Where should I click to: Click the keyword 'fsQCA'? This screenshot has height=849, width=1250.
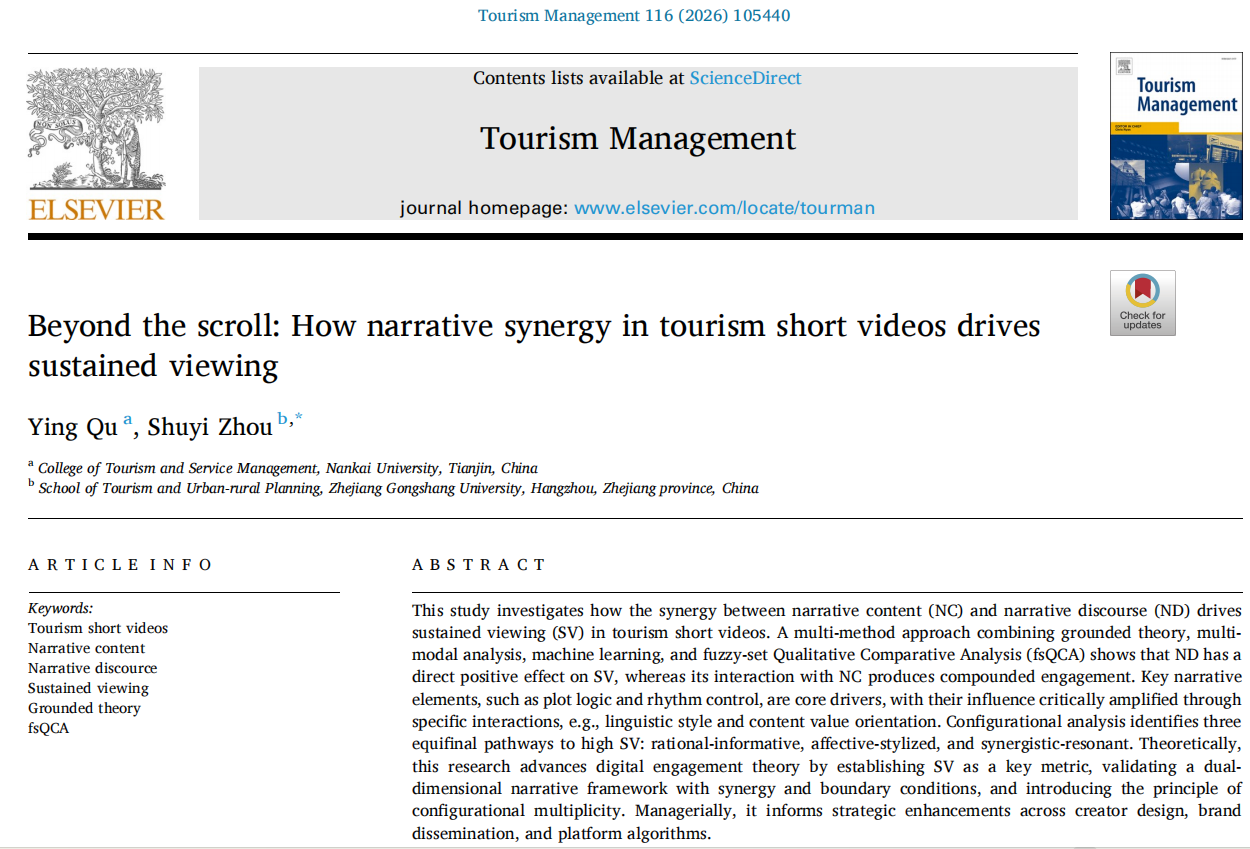[49, 728]
